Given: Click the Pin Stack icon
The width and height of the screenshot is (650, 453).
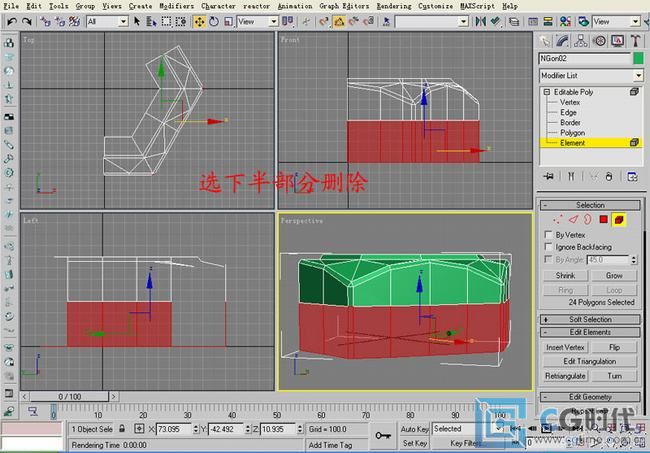Looking at the screenshot, I should 548,177.
